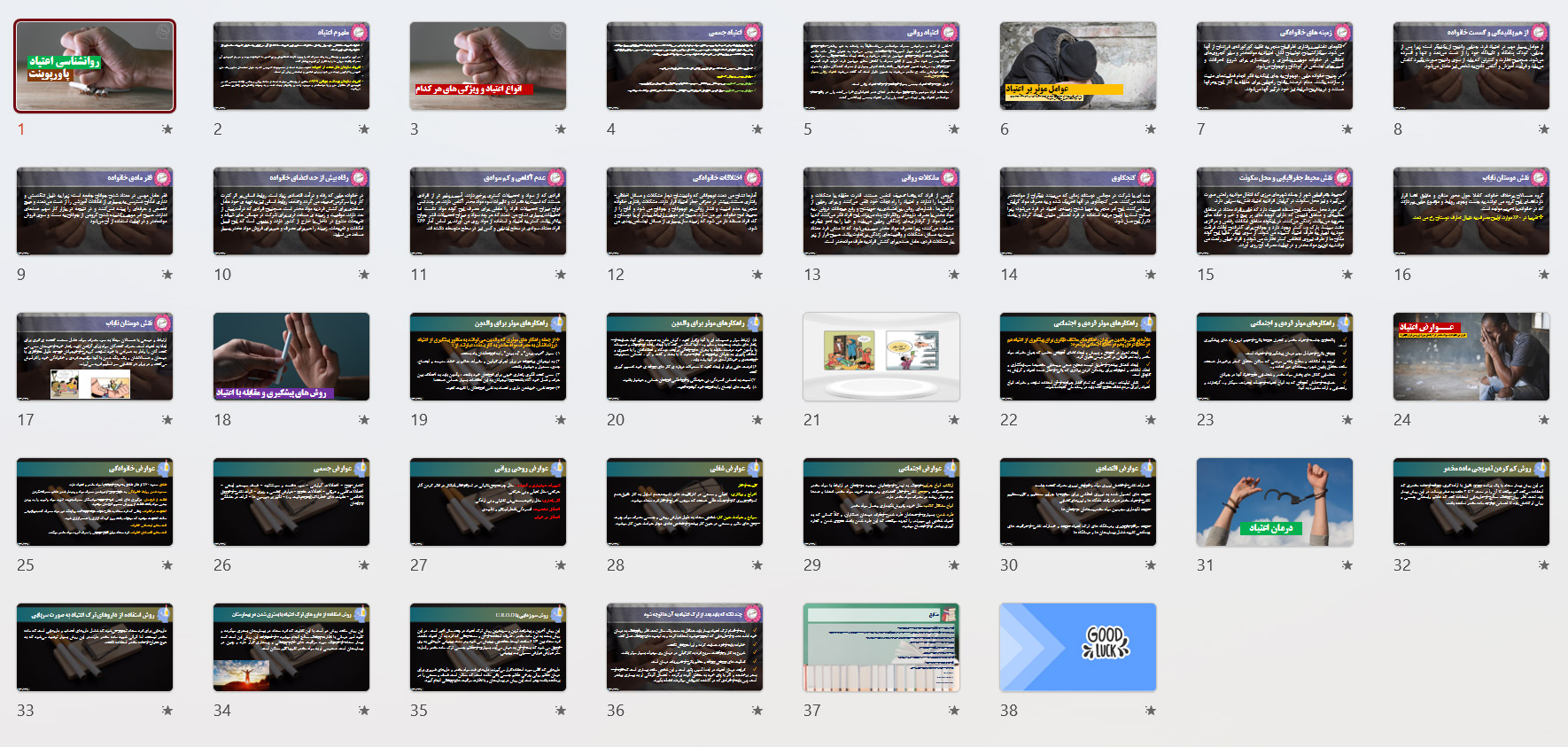The width and height of the screenshot is (1568, 747).
Task: Click the transition star for slide 16
Action: [x=1544, y=275]
